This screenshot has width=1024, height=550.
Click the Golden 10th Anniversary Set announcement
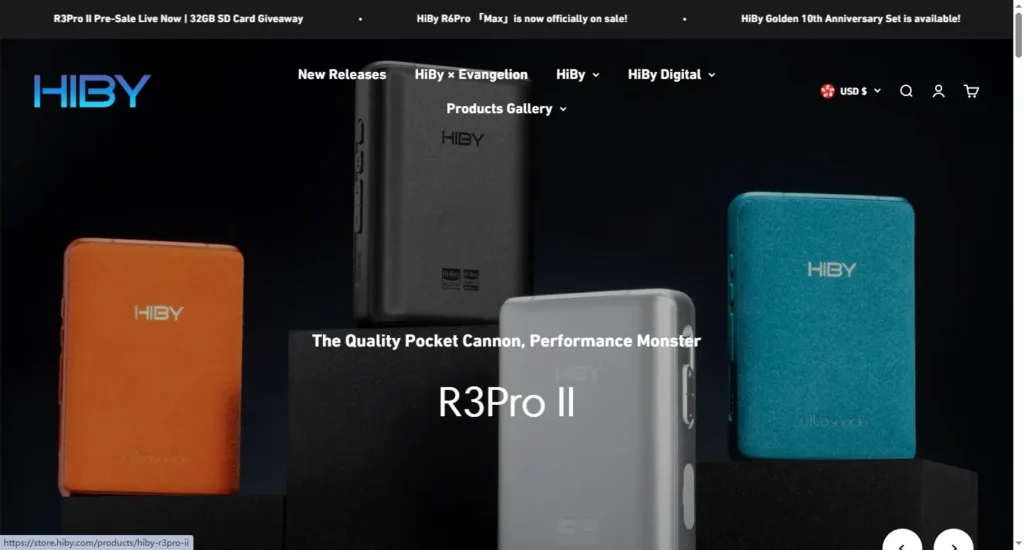pyautogui.click(x=850, y=18)
